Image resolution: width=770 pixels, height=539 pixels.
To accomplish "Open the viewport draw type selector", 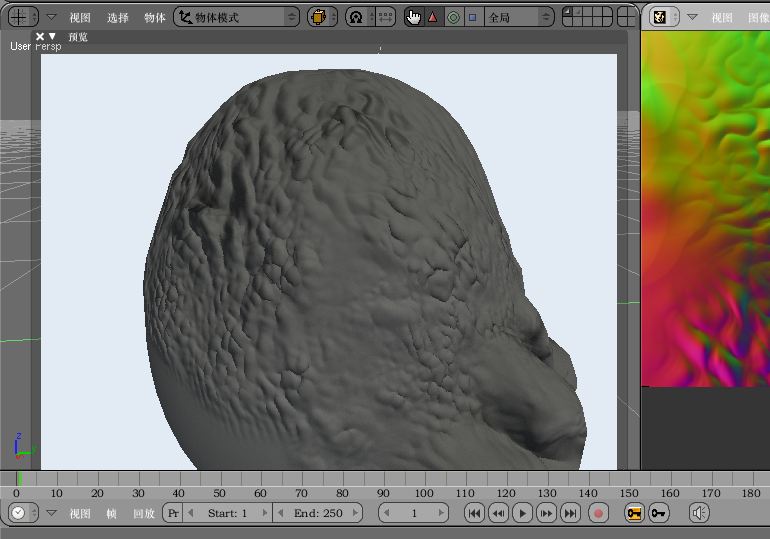I will tap(322, 17).
